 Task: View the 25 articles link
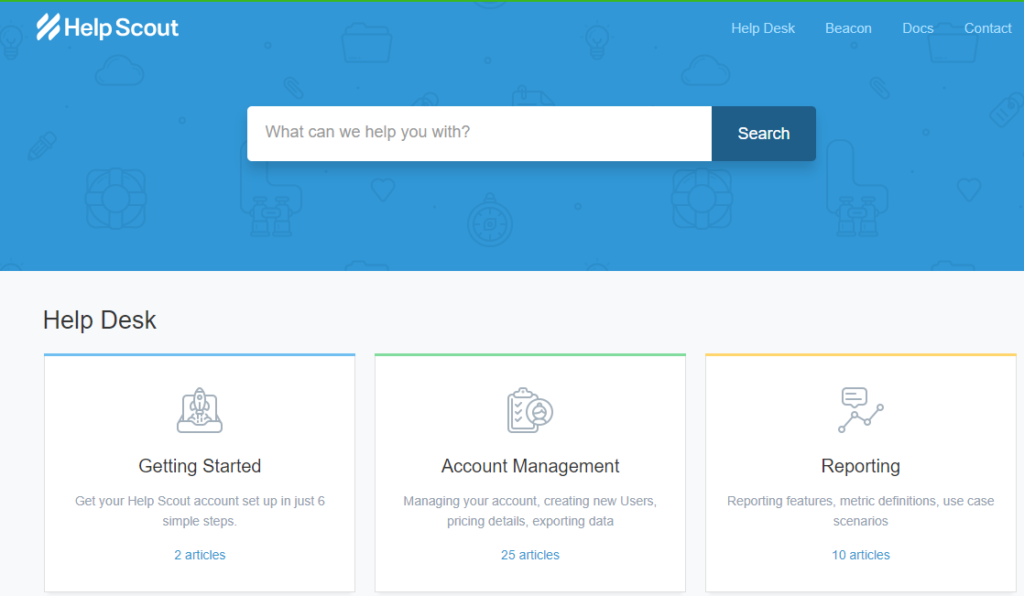(x=530, y=555)
